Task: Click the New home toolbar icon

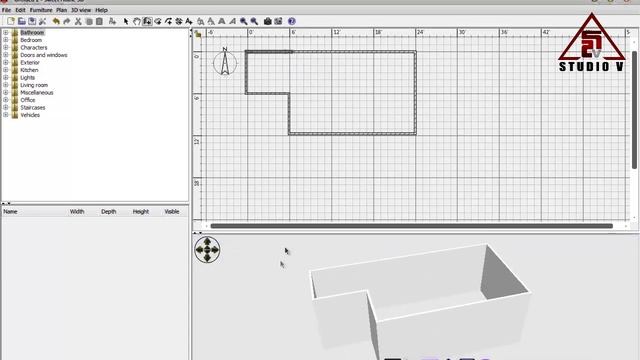Action: coord(11,21)
